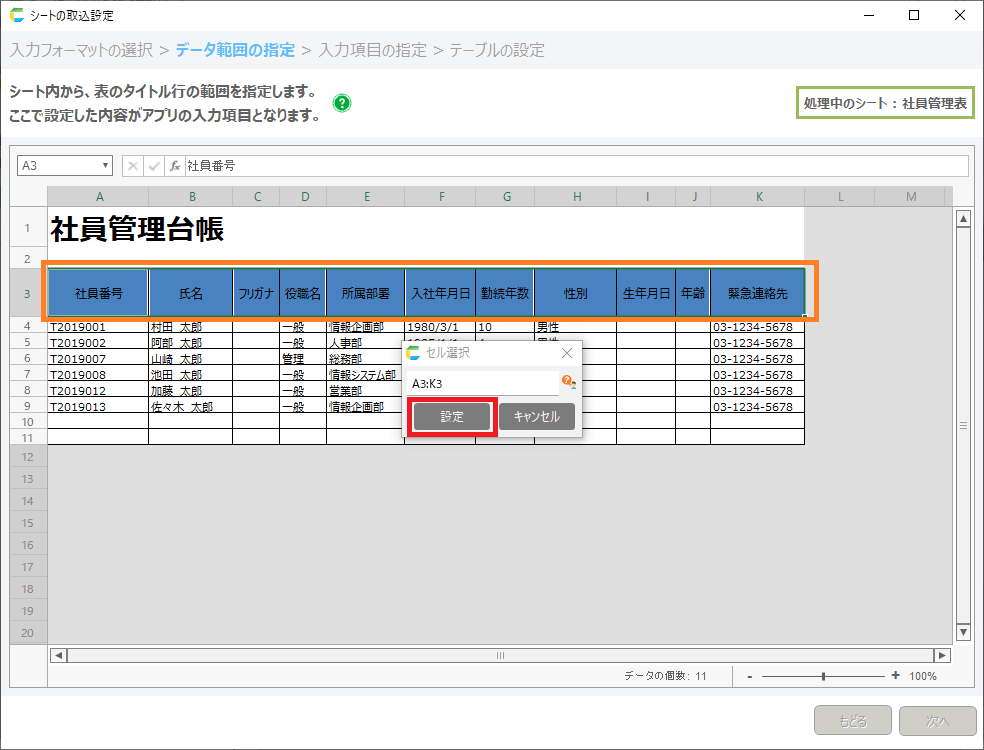Viewport: 984px width, 750px height.
Task: Open the A3 name box dropdown
Action: click(106, 166)
